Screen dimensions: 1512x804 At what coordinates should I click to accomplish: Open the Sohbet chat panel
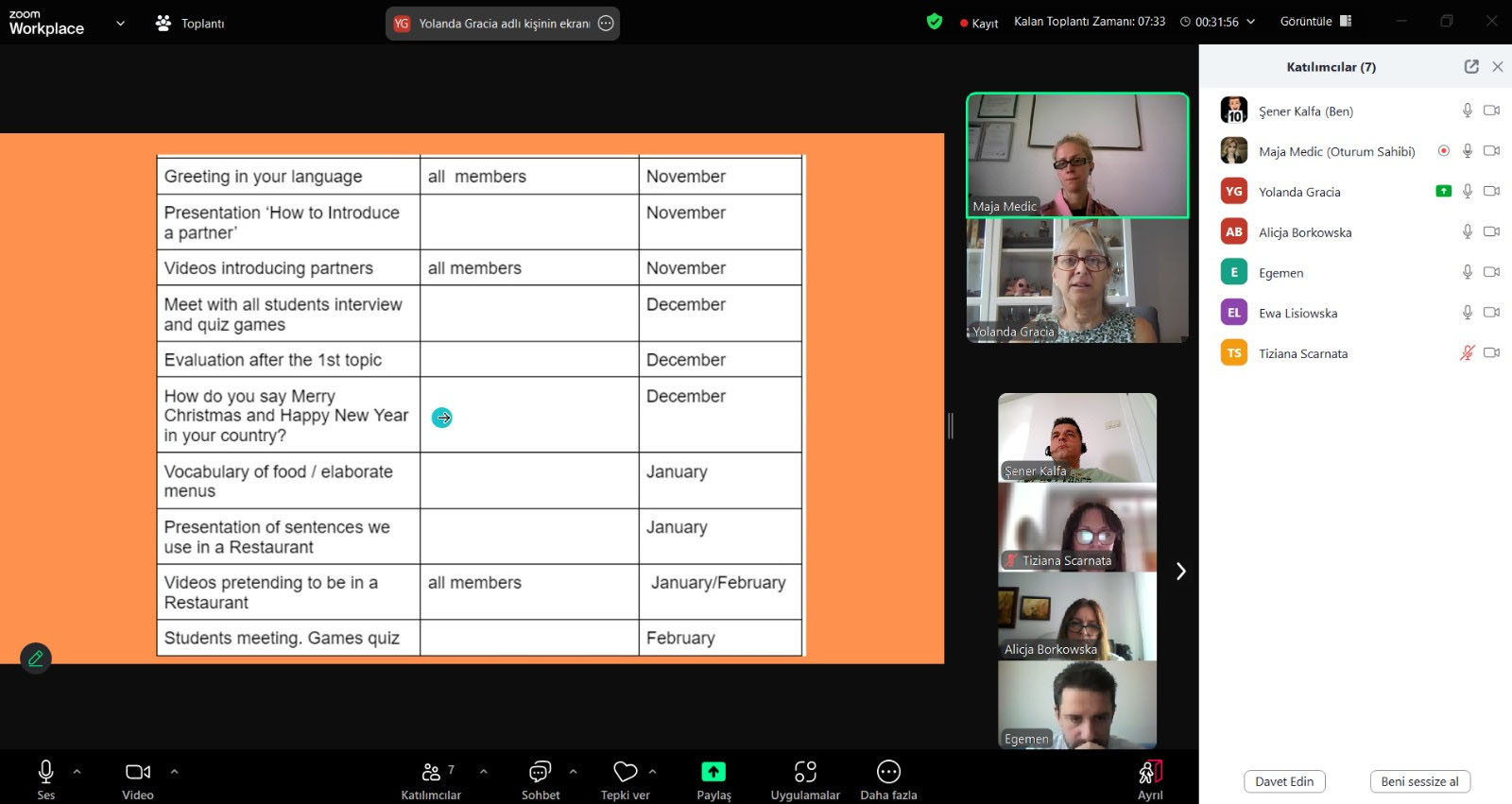click(x=540, y=773)
